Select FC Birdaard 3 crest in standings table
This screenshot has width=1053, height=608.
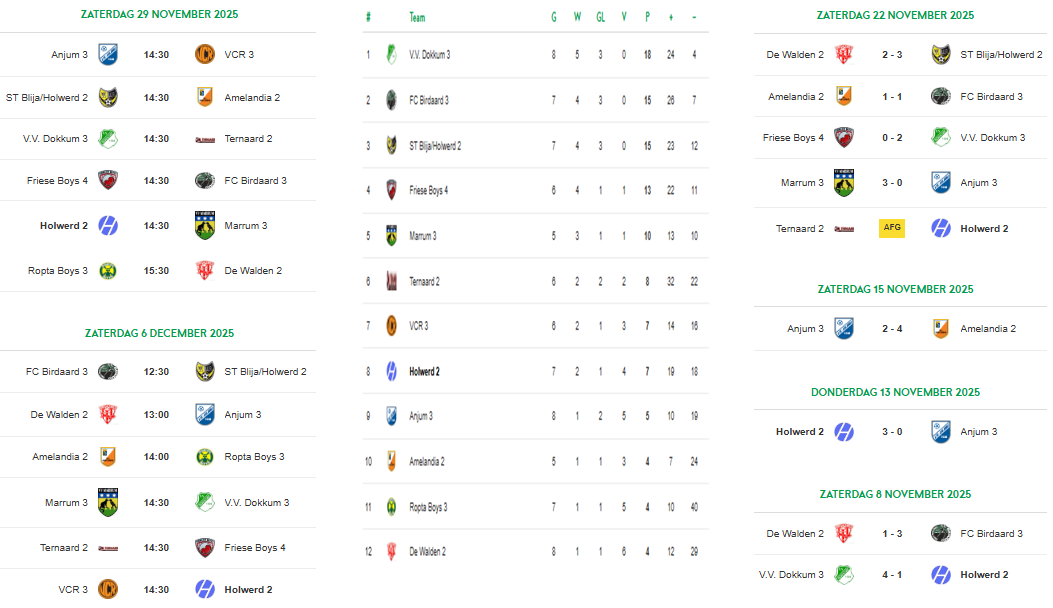[391, 100]
